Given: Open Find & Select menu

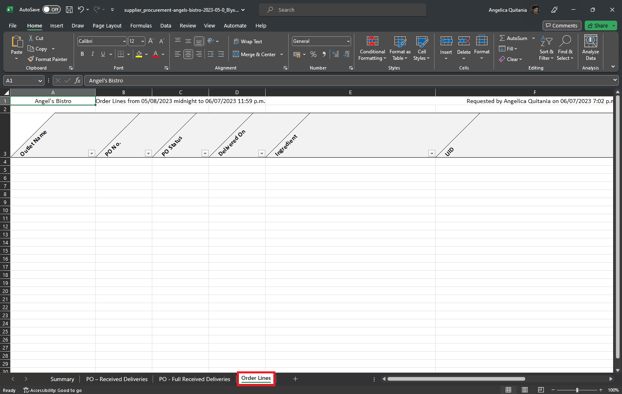Looking at the screenshot, I should (565, 48).
